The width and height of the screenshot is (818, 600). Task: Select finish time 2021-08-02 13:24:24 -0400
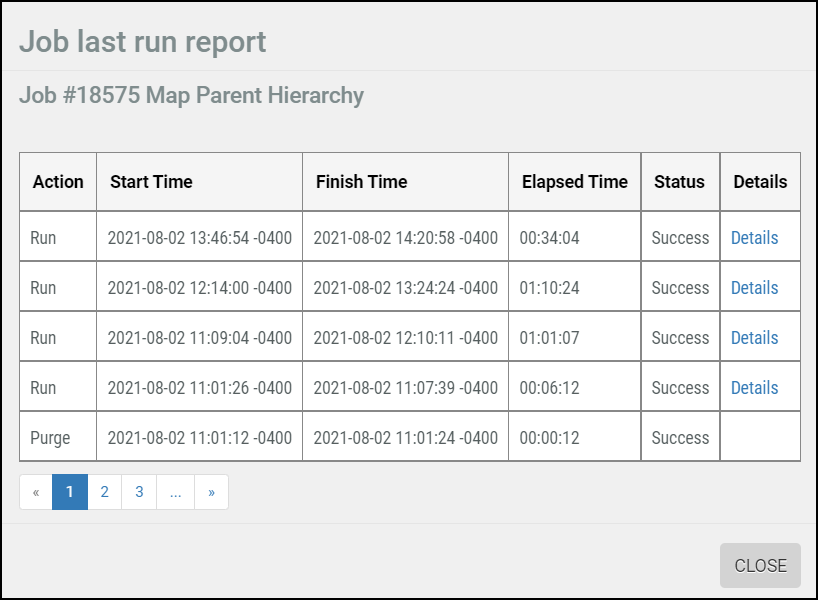(405, 288)
